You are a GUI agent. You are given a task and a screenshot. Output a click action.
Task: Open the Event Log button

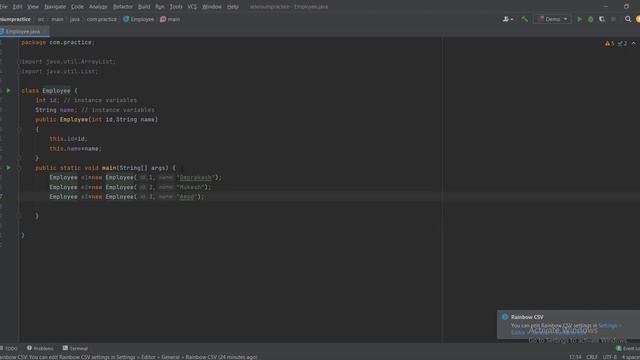point(628,348)
